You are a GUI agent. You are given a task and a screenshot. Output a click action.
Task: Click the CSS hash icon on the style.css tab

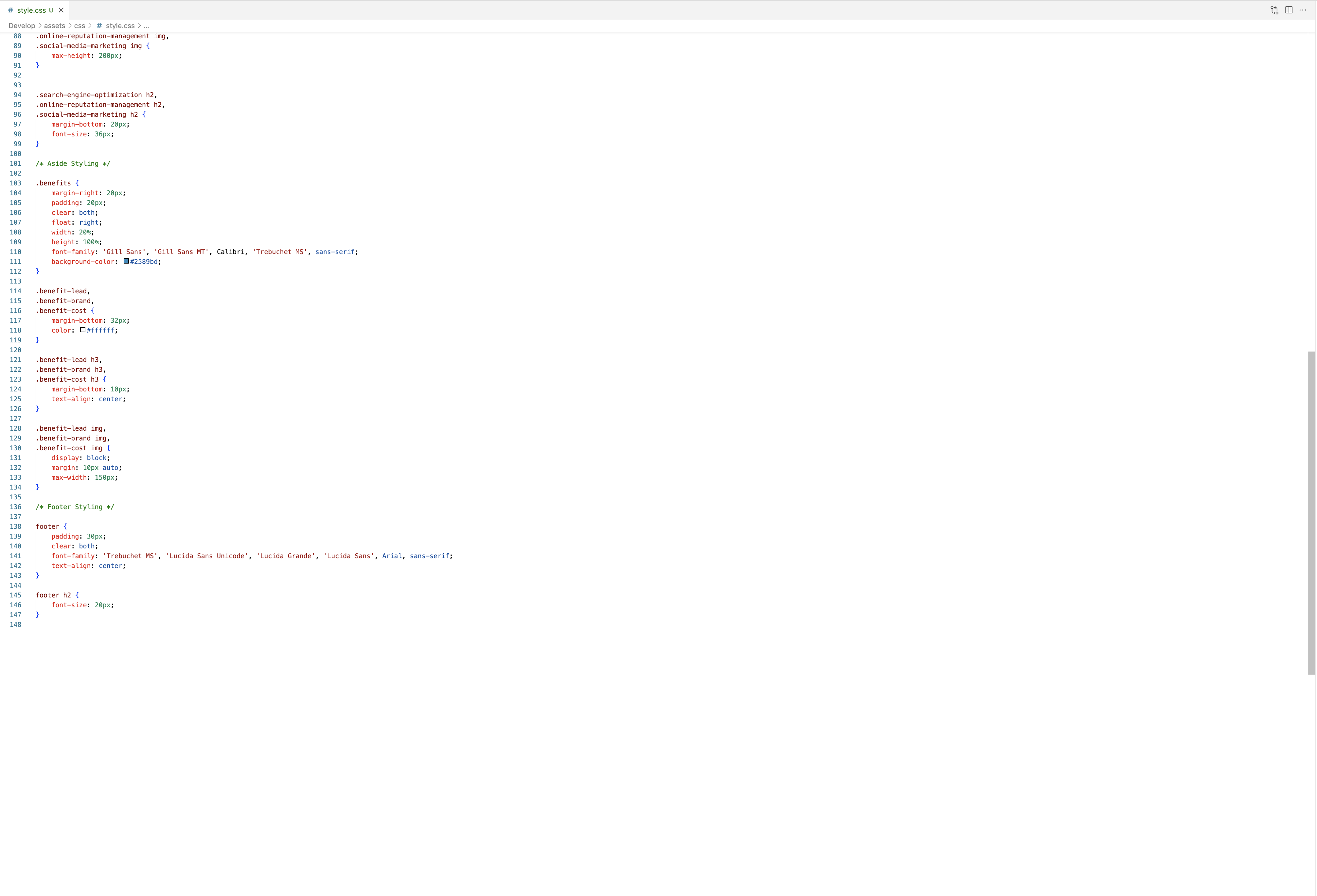pos(10,9)
